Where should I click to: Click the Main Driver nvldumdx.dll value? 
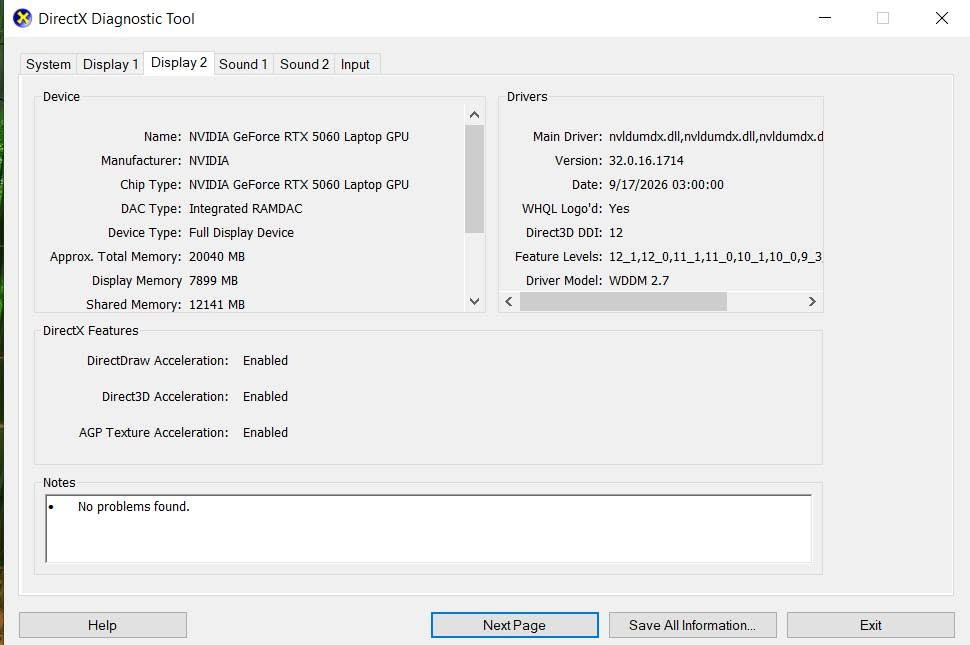[x=716, y=137]
